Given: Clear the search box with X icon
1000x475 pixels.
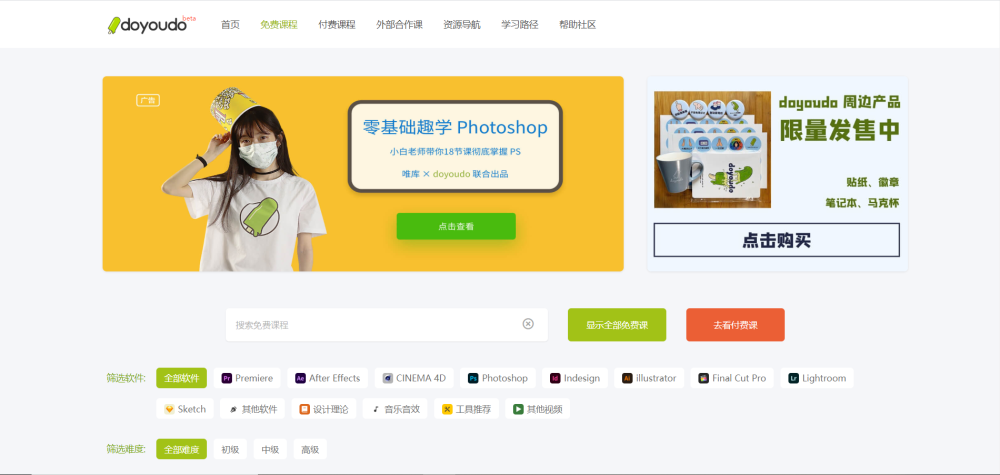Looking at the screenshot, I should point(528,324).
